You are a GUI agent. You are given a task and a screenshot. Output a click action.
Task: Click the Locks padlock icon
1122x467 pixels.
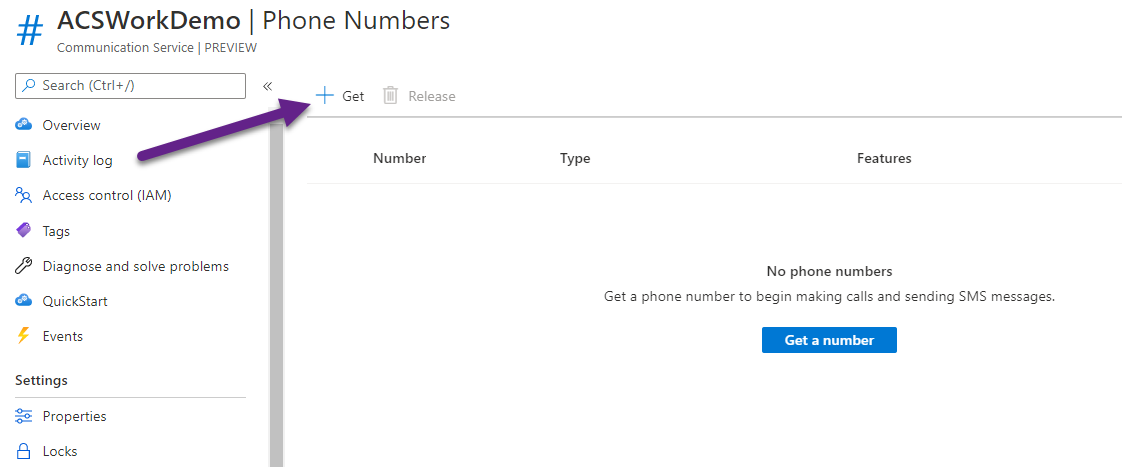[24, 451]
